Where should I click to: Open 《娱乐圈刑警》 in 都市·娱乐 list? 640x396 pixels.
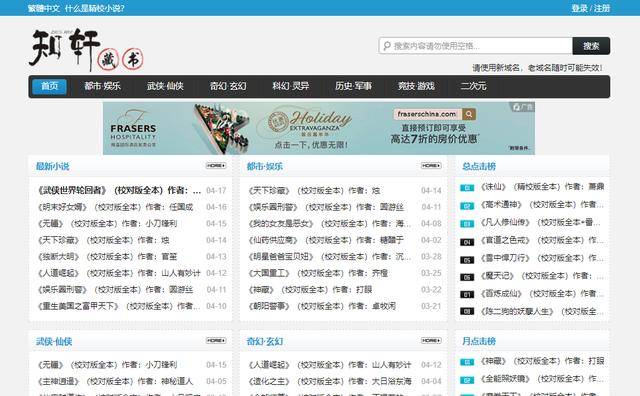(x=326, y=207)
